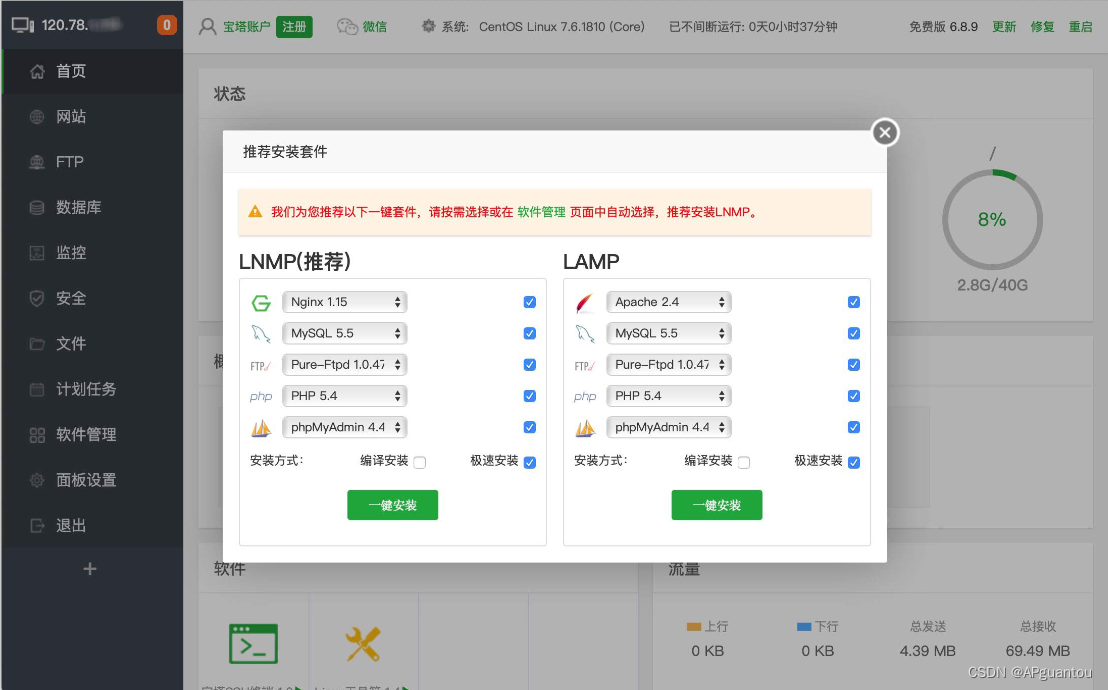This screenshot has width=1108, height=690.
Task: Open 数据库 sidebar menu item
Action: (92, 207)
